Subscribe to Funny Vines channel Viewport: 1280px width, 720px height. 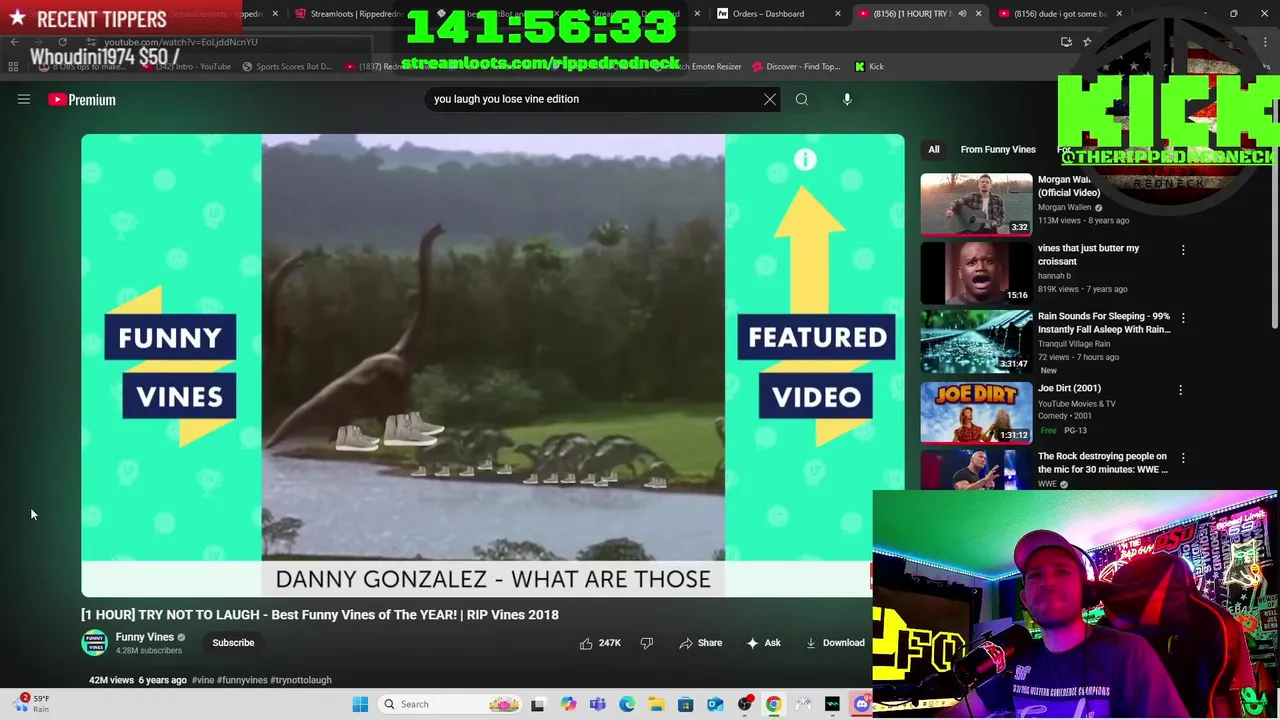coord(233,643)
